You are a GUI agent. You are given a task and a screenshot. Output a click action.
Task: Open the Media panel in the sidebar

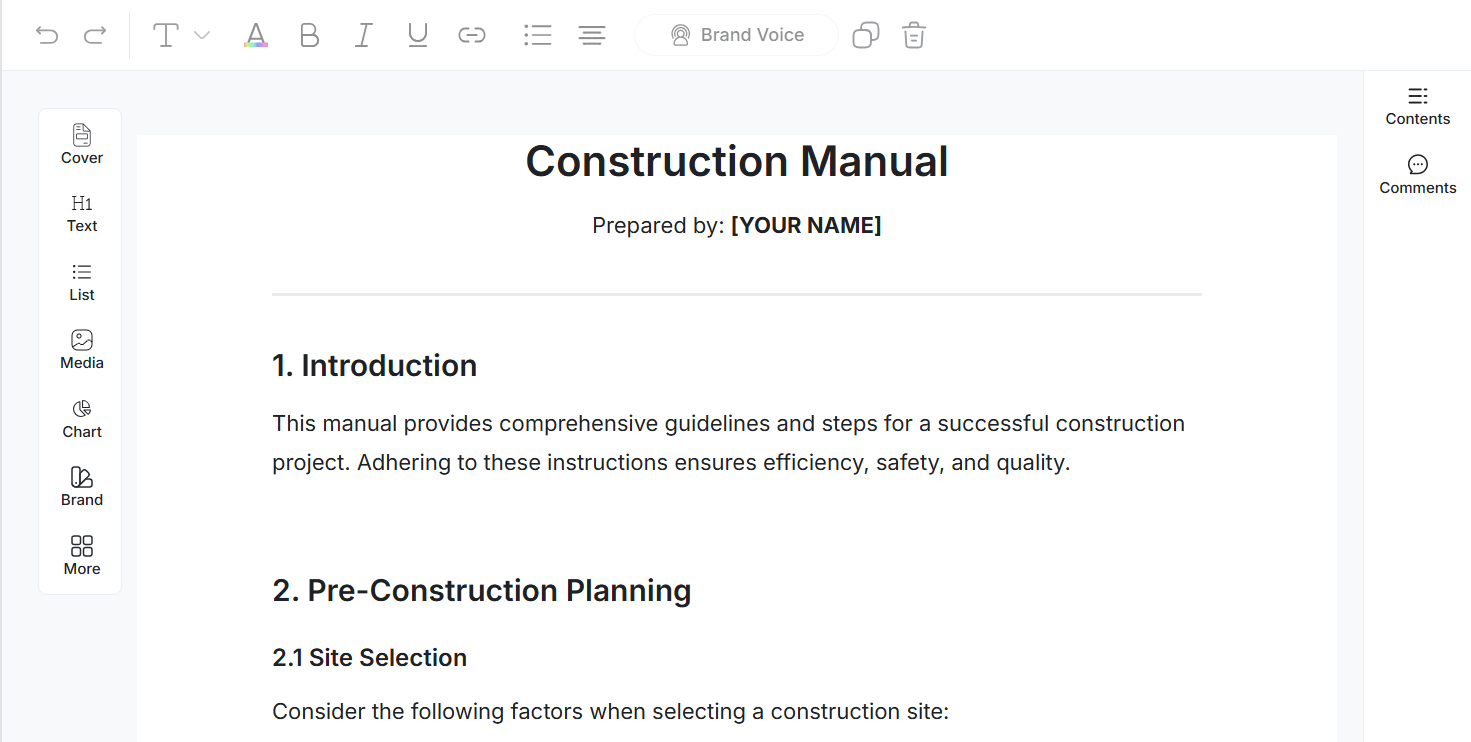[81, 348]
